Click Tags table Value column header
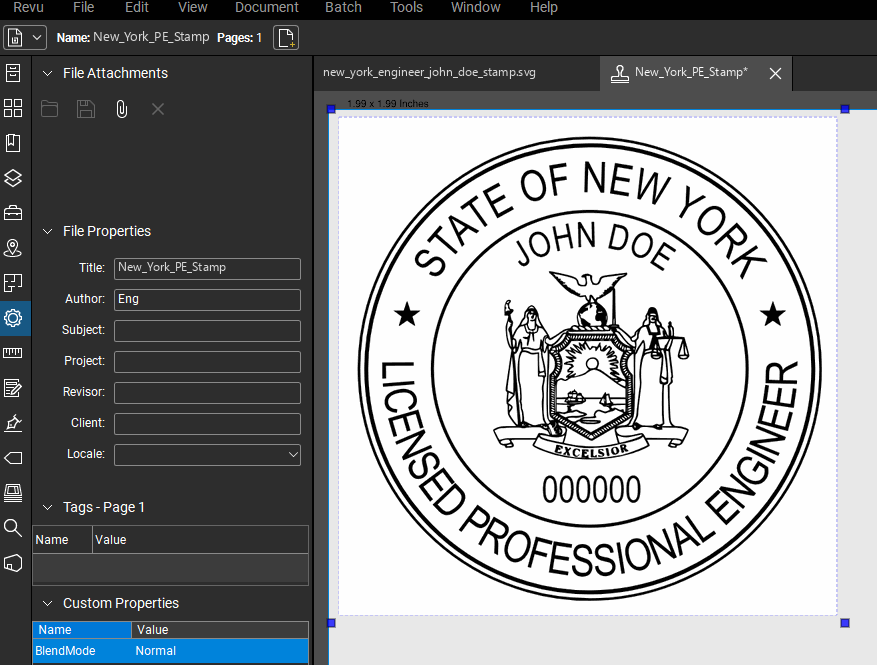The height and width of the screenshot is (665, 877). click(x=200, y=540)
